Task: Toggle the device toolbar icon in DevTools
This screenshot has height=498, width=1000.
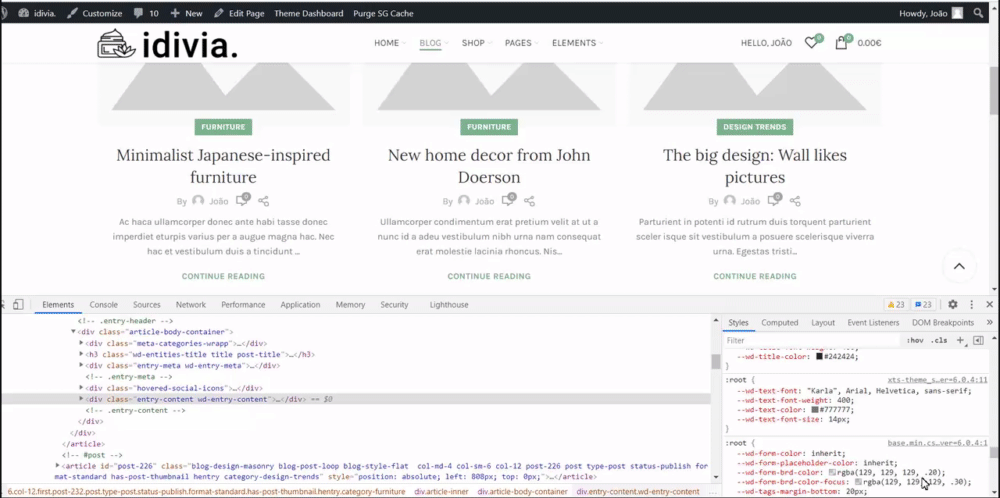Action: [18, 305]
